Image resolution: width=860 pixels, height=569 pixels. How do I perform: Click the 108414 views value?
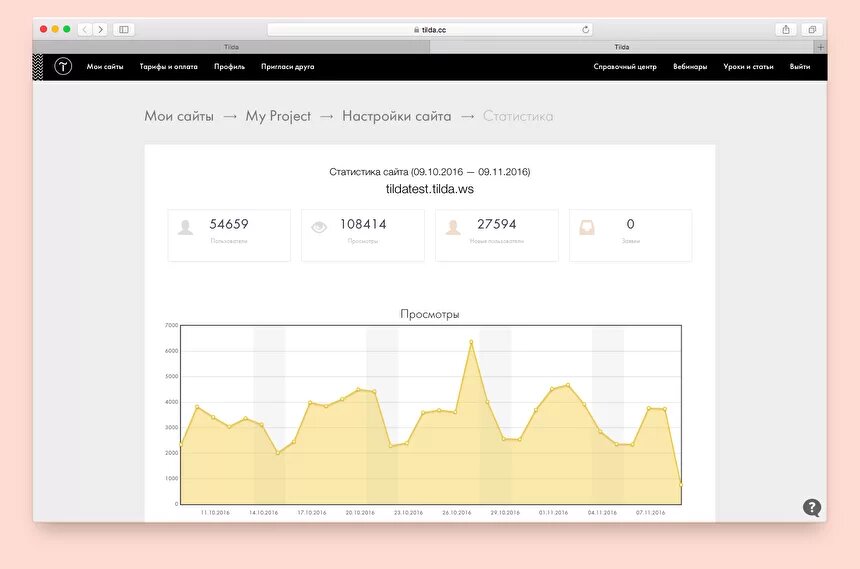[x=363, y=224]
